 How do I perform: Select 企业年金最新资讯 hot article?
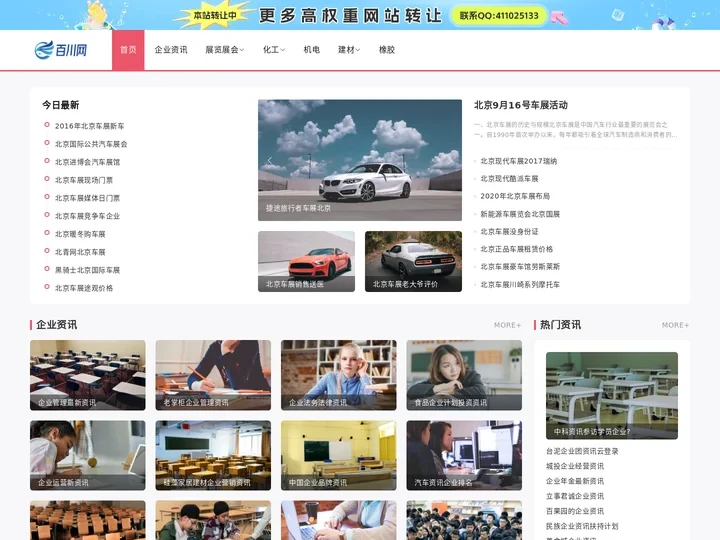(x=575, y=481)
